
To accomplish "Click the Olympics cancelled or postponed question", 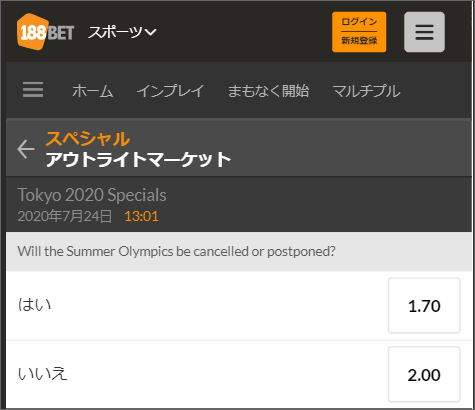I will (x=176, y=251).
